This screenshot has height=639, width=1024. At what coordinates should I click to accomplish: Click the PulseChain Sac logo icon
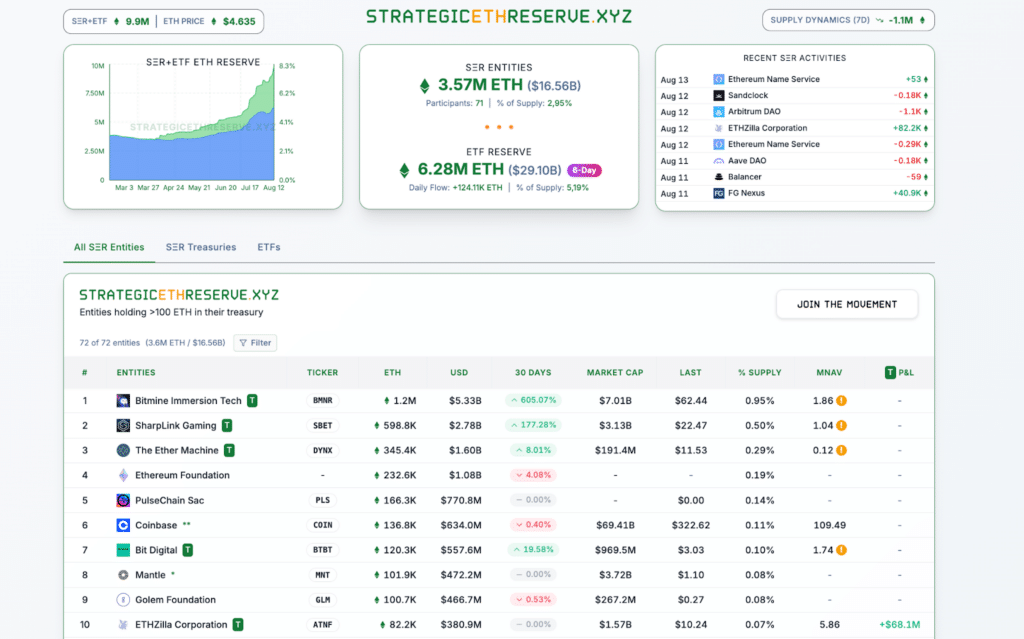point(123,500)
